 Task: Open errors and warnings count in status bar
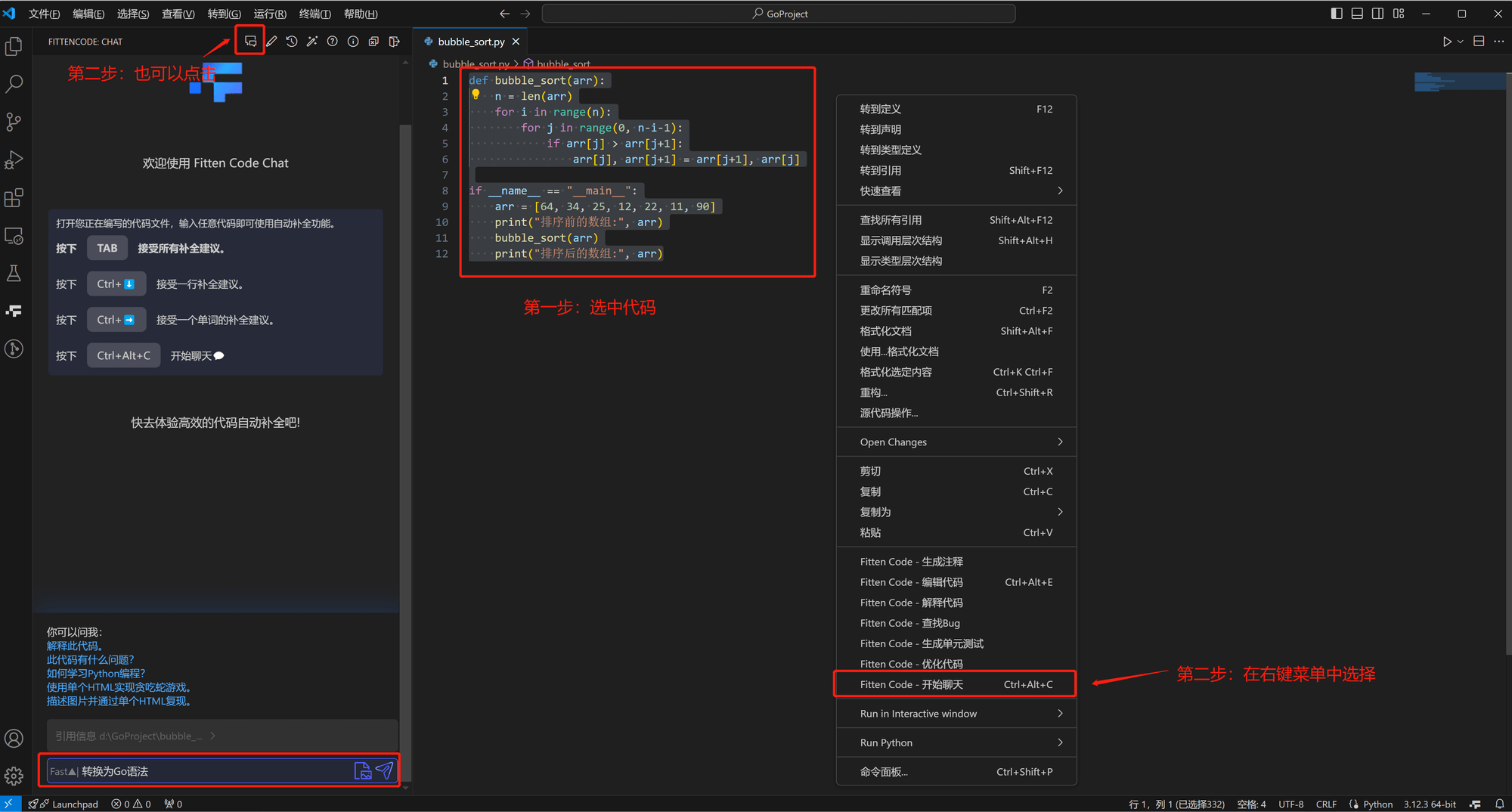[x=132, y=804]
